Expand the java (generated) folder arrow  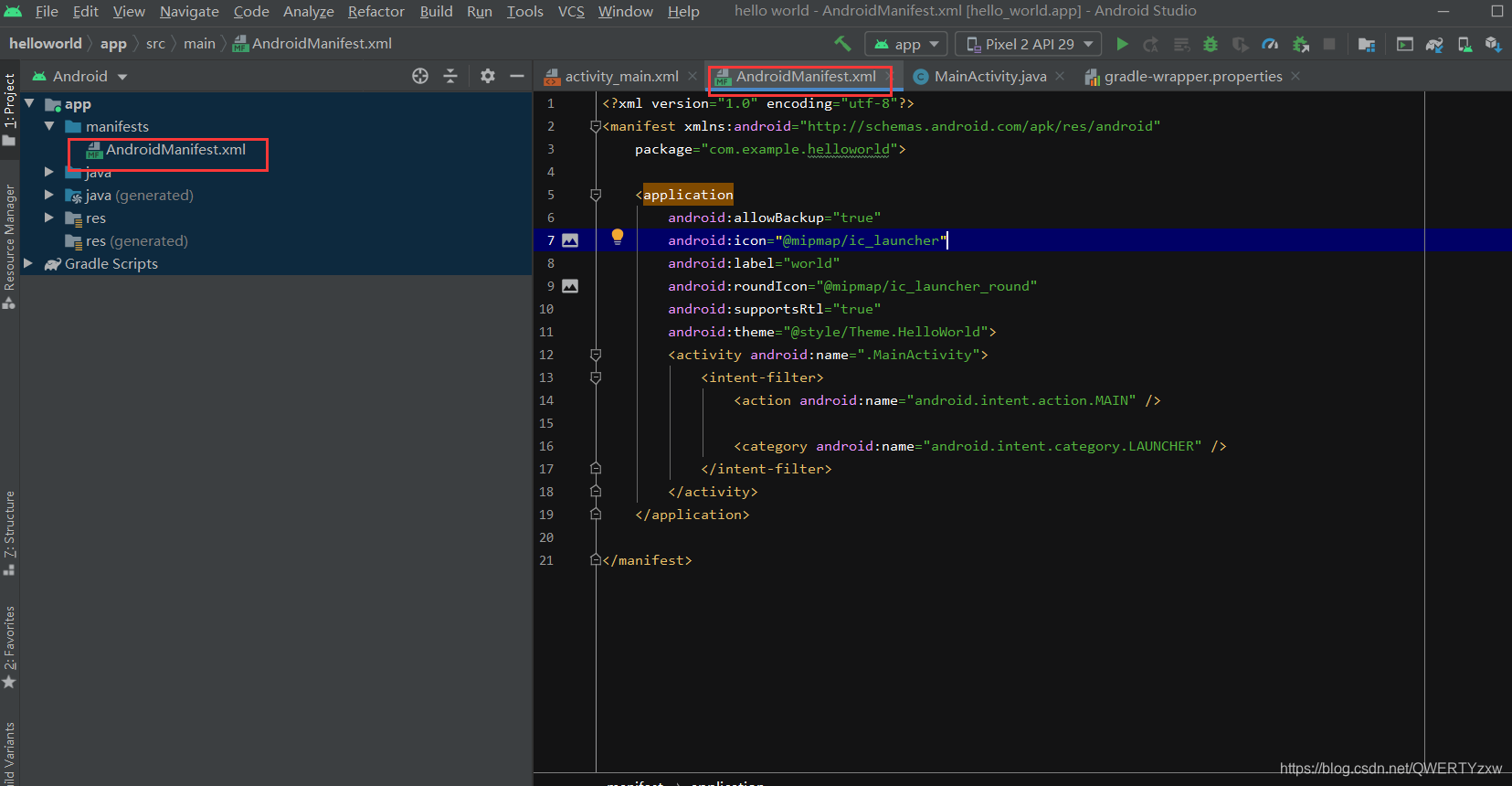49,195
